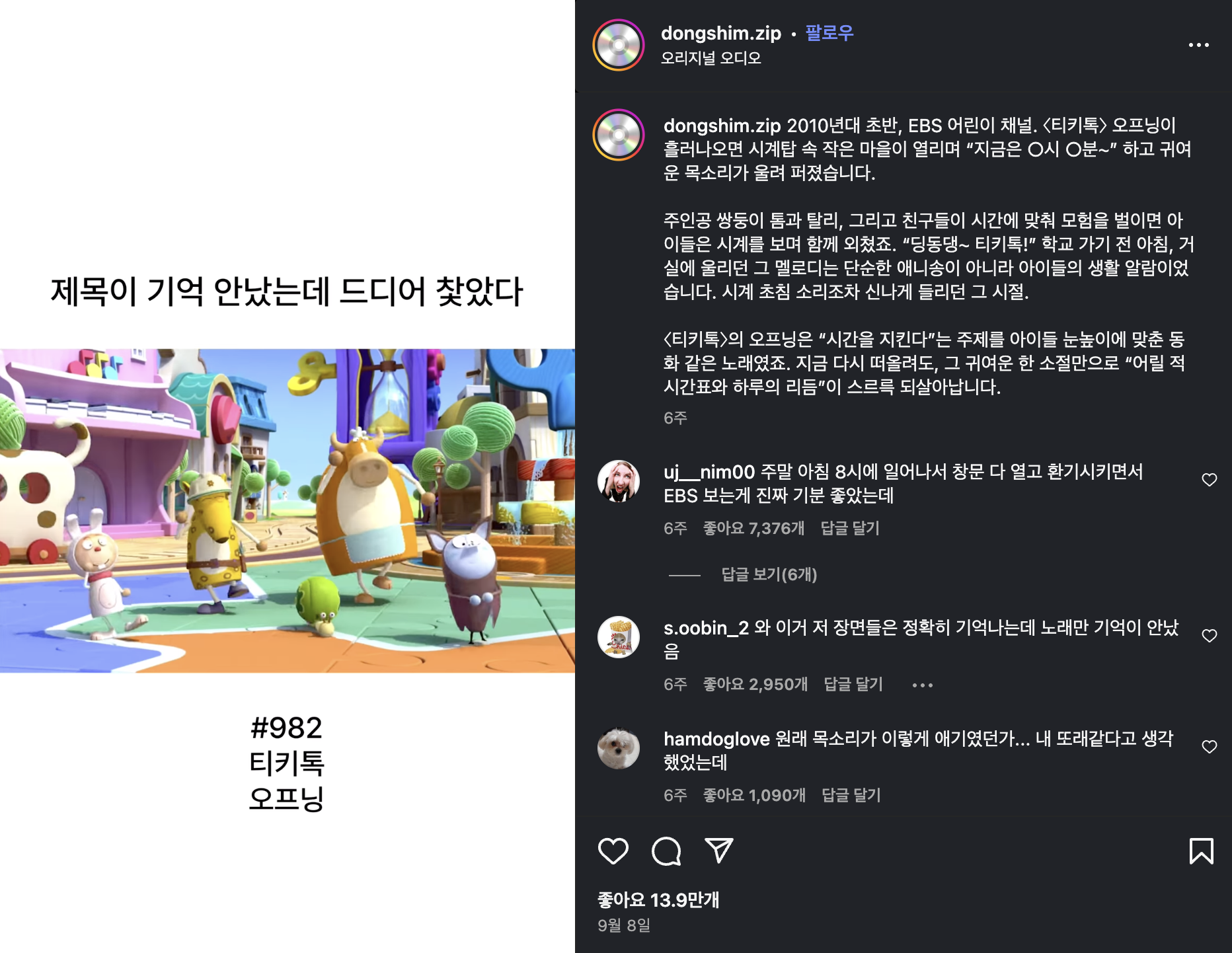View likes list via 좋아요 13.9만개
Image resolution: width=1232 pixels, height=953 pixels.
tap(658, 900)
